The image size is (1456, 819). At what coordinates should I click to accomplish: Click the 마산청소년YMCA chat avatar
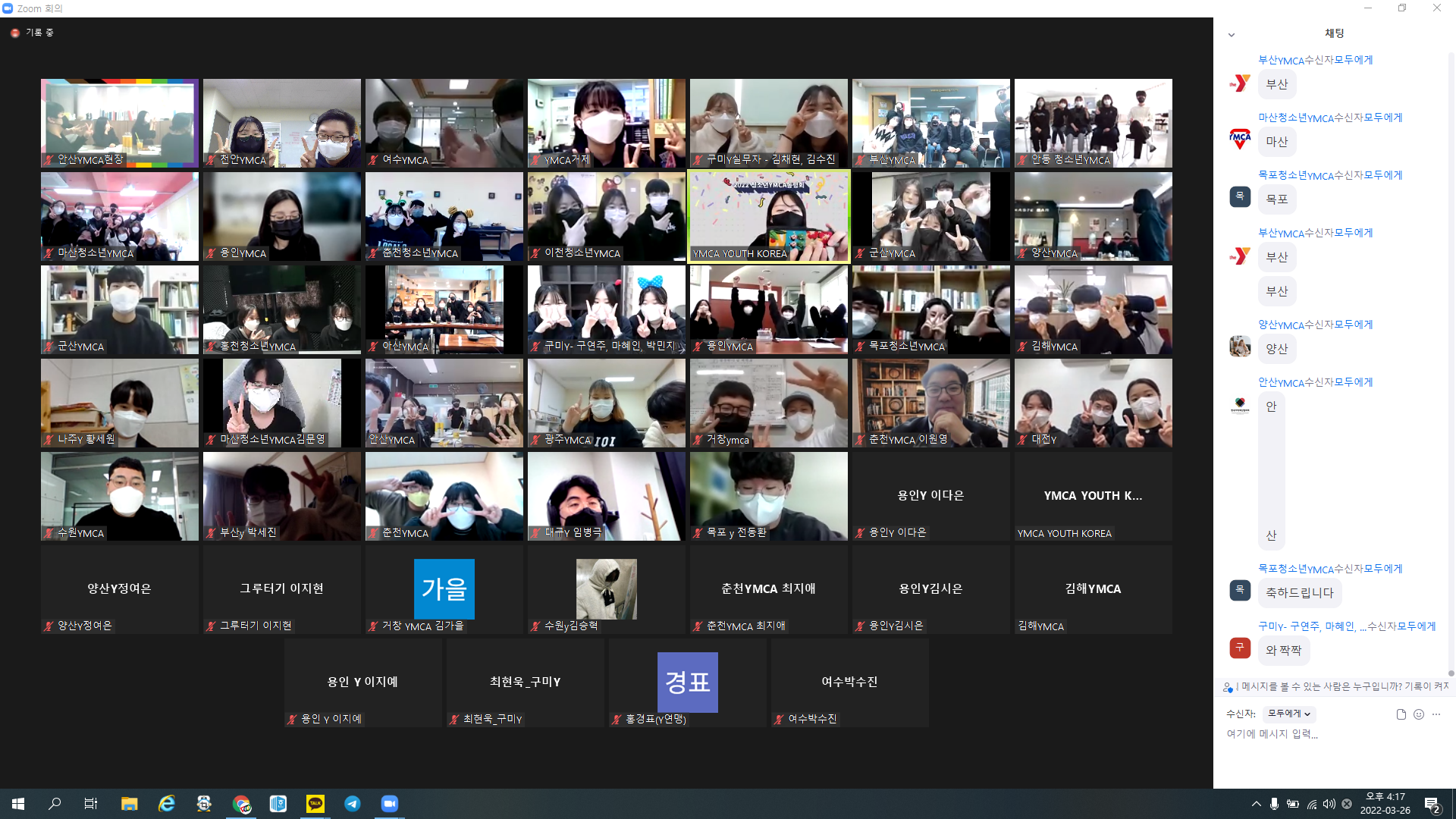coord(1240,140)
